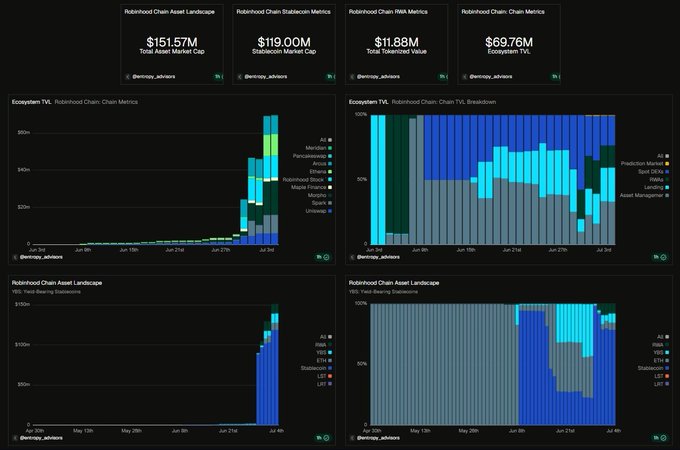
Task: Select All in bottom-left Asset Landscape legend
Action: pos(326,337)
